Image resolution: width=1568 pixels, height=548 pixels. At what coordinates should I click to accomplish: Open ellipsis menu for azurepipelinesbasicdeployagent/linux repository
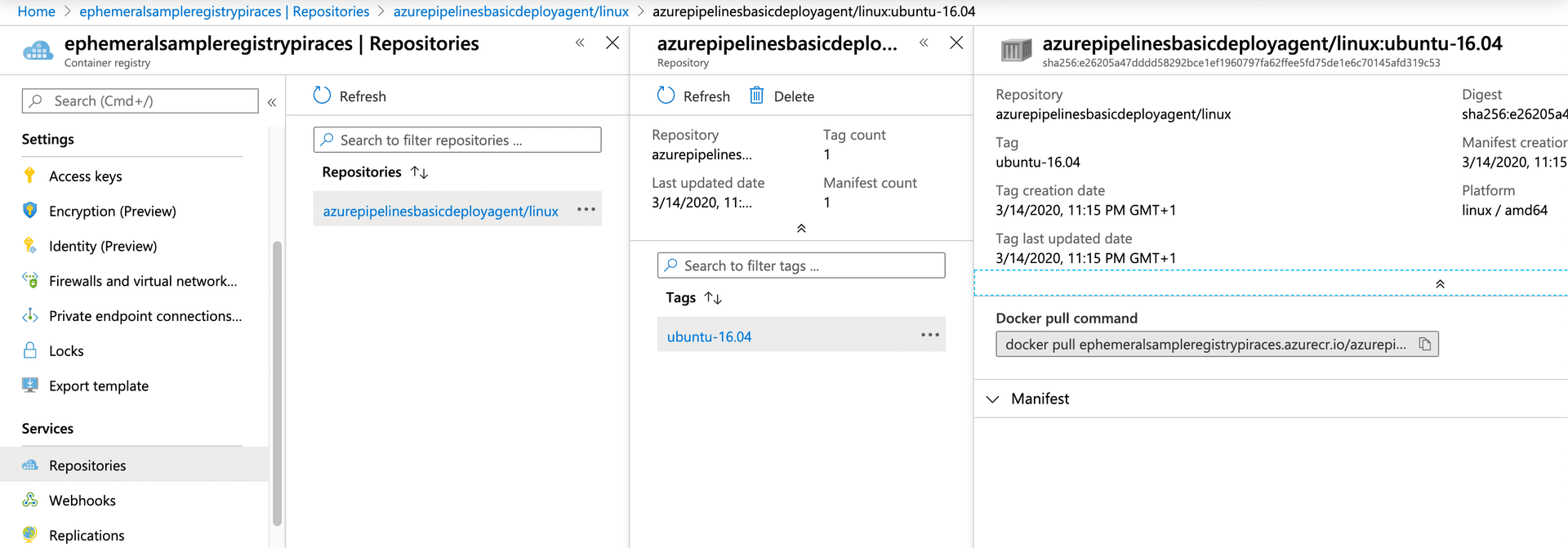pos(586,210)
